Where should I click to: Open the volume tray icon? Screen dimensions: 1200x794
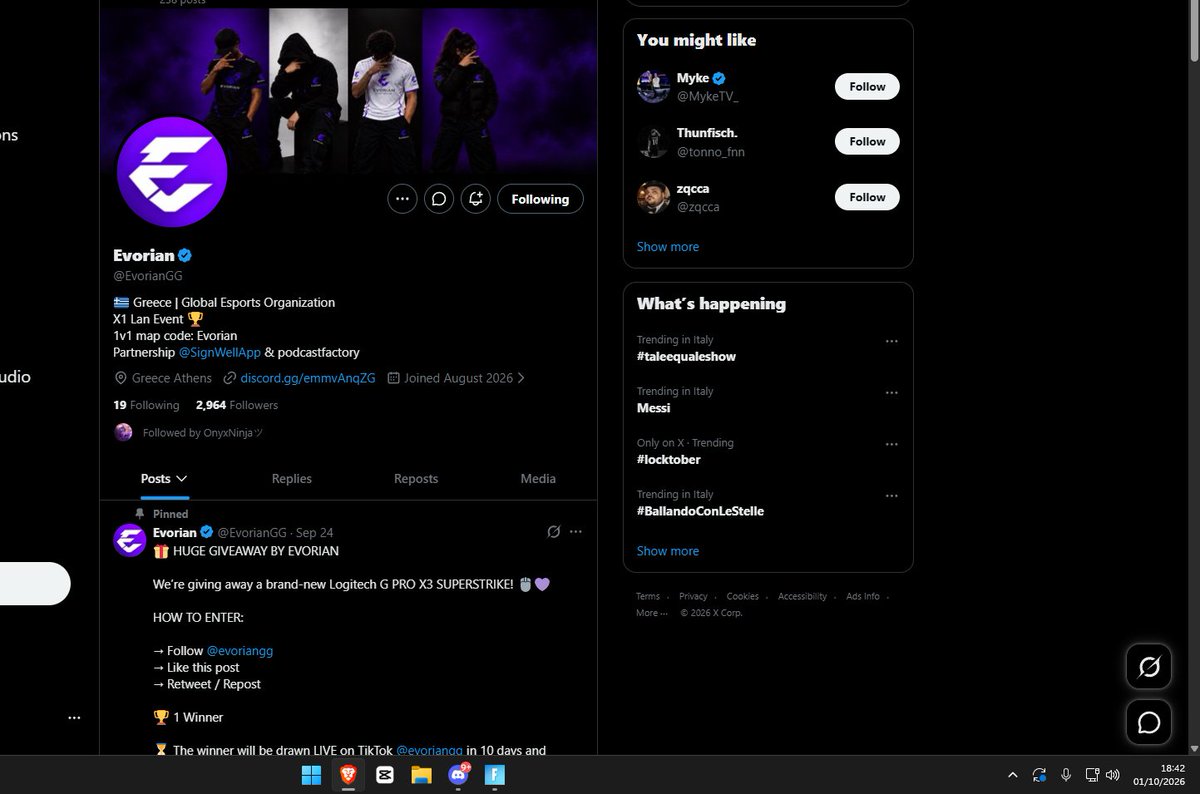pyautogui.click(x=1111, y=775)
